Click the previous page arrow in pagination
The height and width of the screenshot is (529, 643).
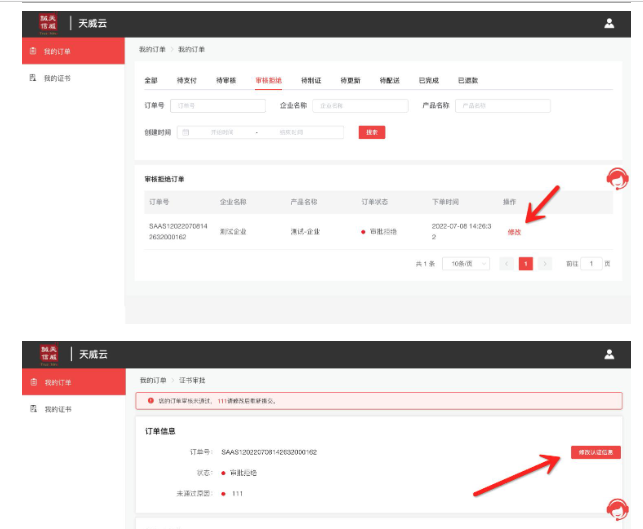pyautogui.click(x=506, y=263)
